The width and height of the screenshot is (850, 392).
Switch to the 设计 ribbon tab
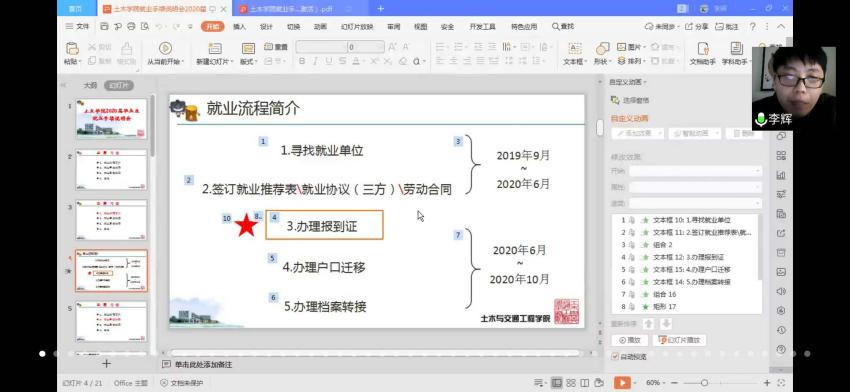[x=266, y=27]
